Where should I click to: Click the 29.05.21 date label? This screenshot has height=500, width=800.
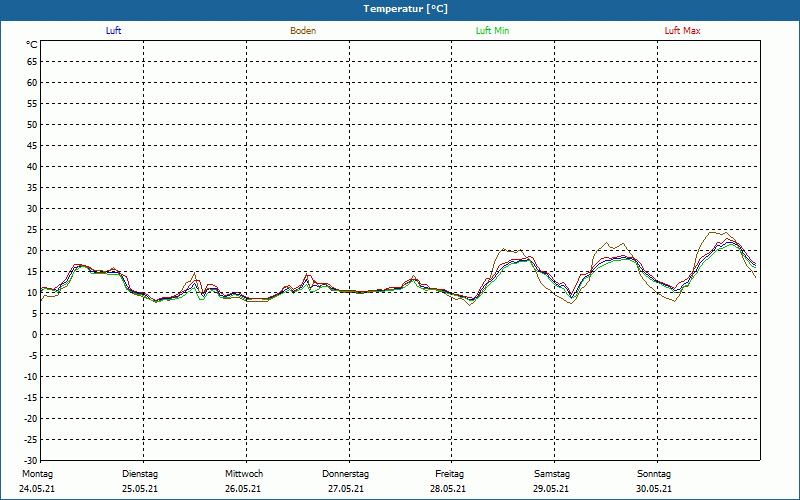pyautogui.click(x=552, y=489)
